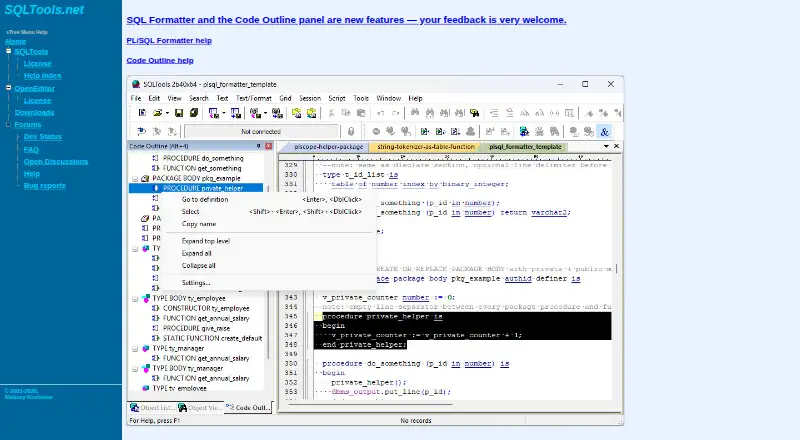The image size is (800, 440).
Task: Go to the Home link in sidebar
Action: click(x=15, y=41)
